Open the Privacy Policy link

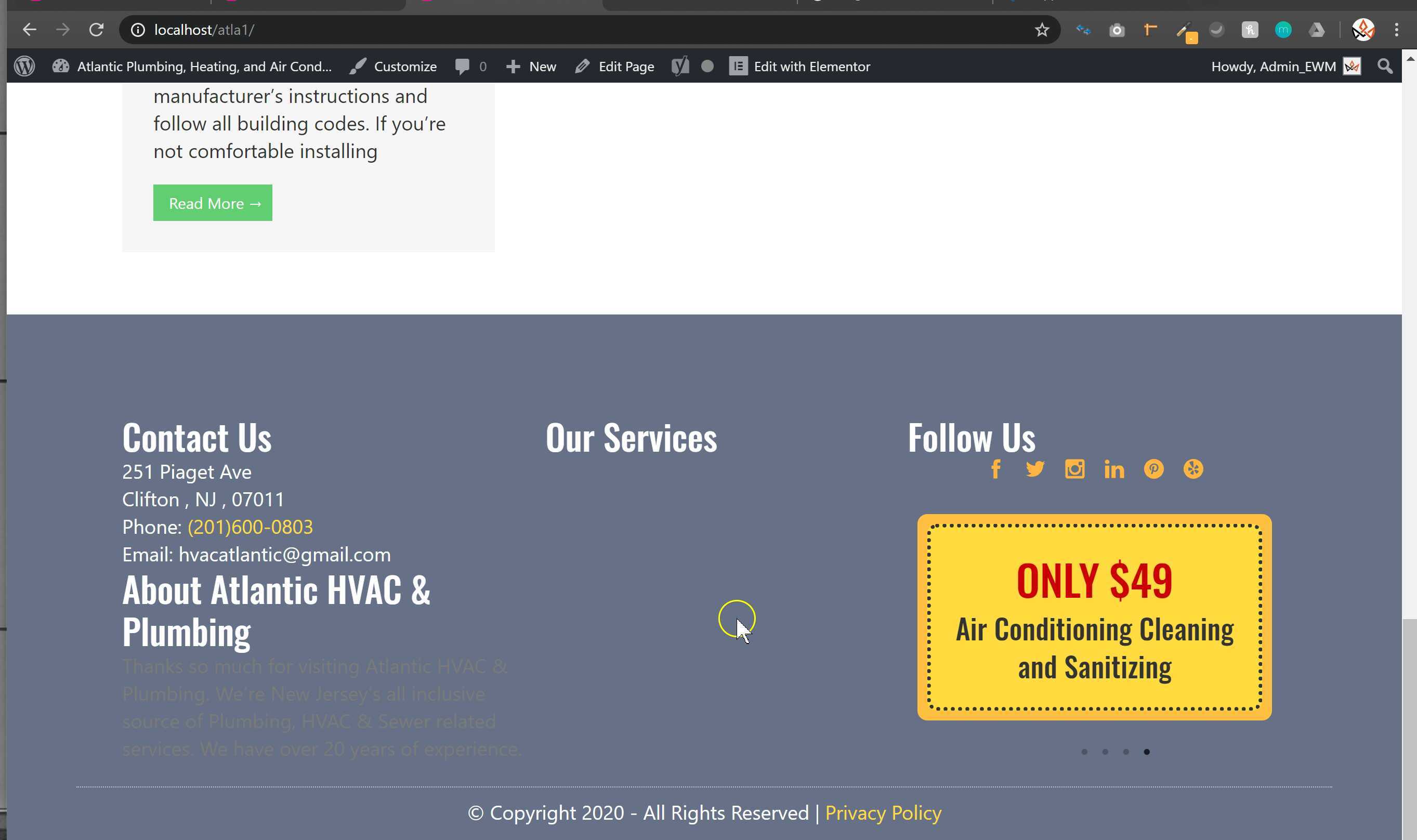(883, 813)
